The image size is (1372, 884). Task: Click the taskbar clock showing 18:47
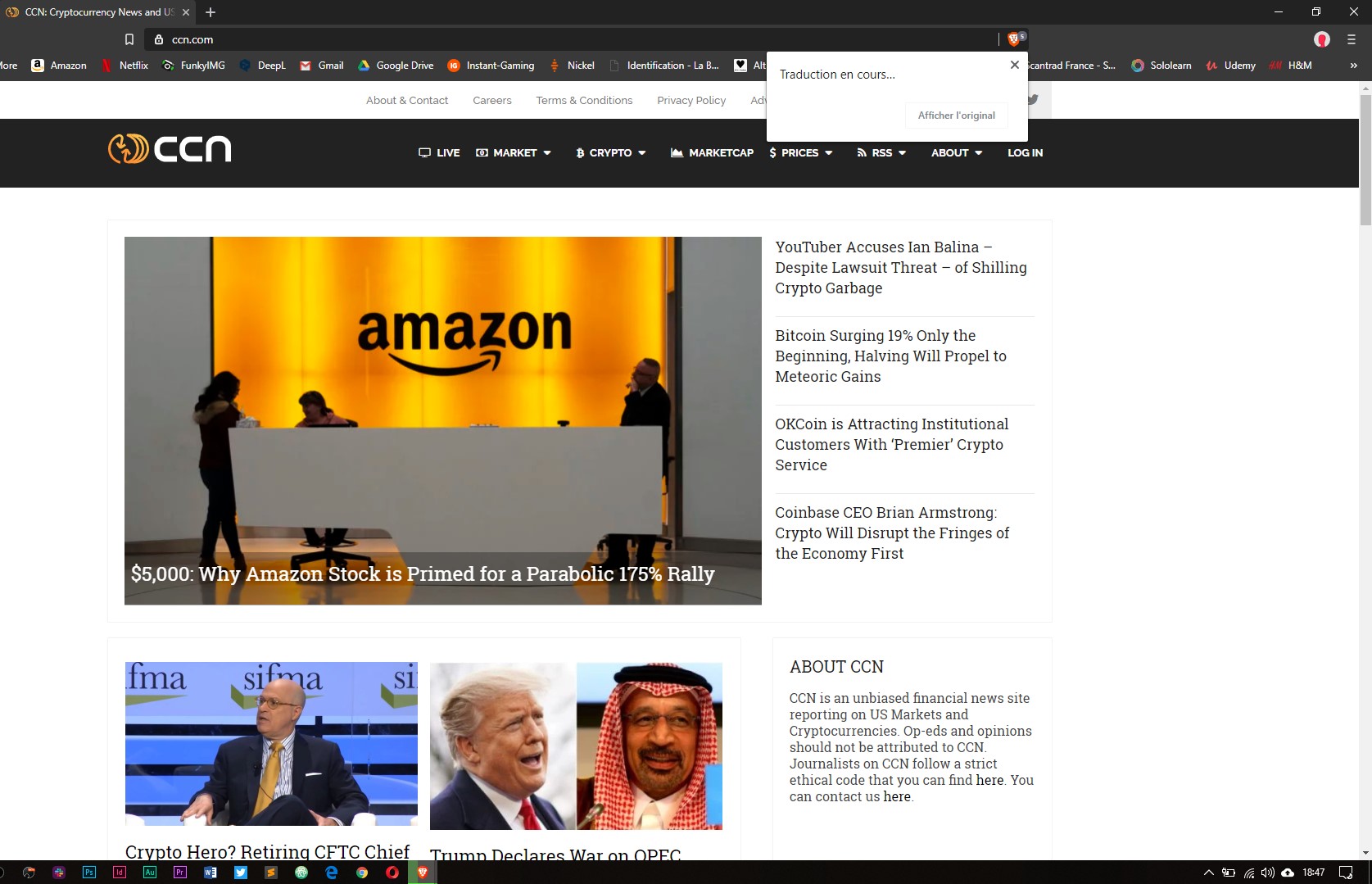1314,873
